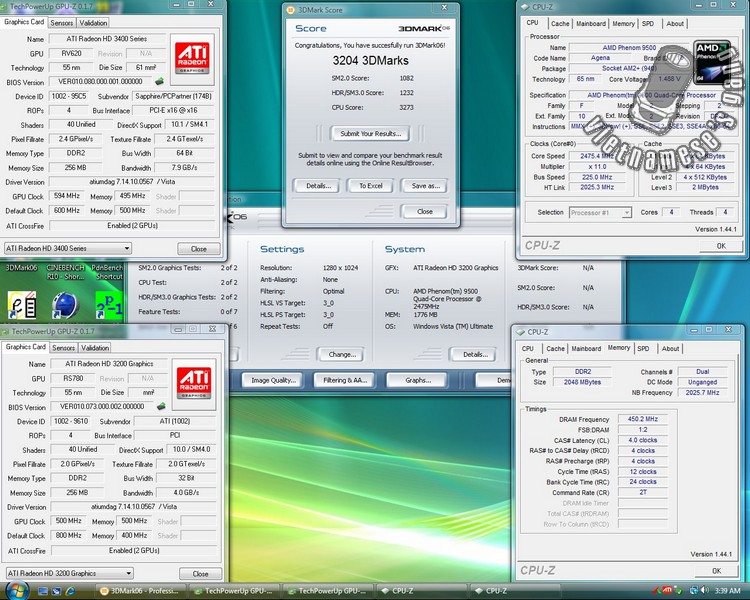
Task: Switch to About tab in upper CPU-Z
Action: [675, 23]
